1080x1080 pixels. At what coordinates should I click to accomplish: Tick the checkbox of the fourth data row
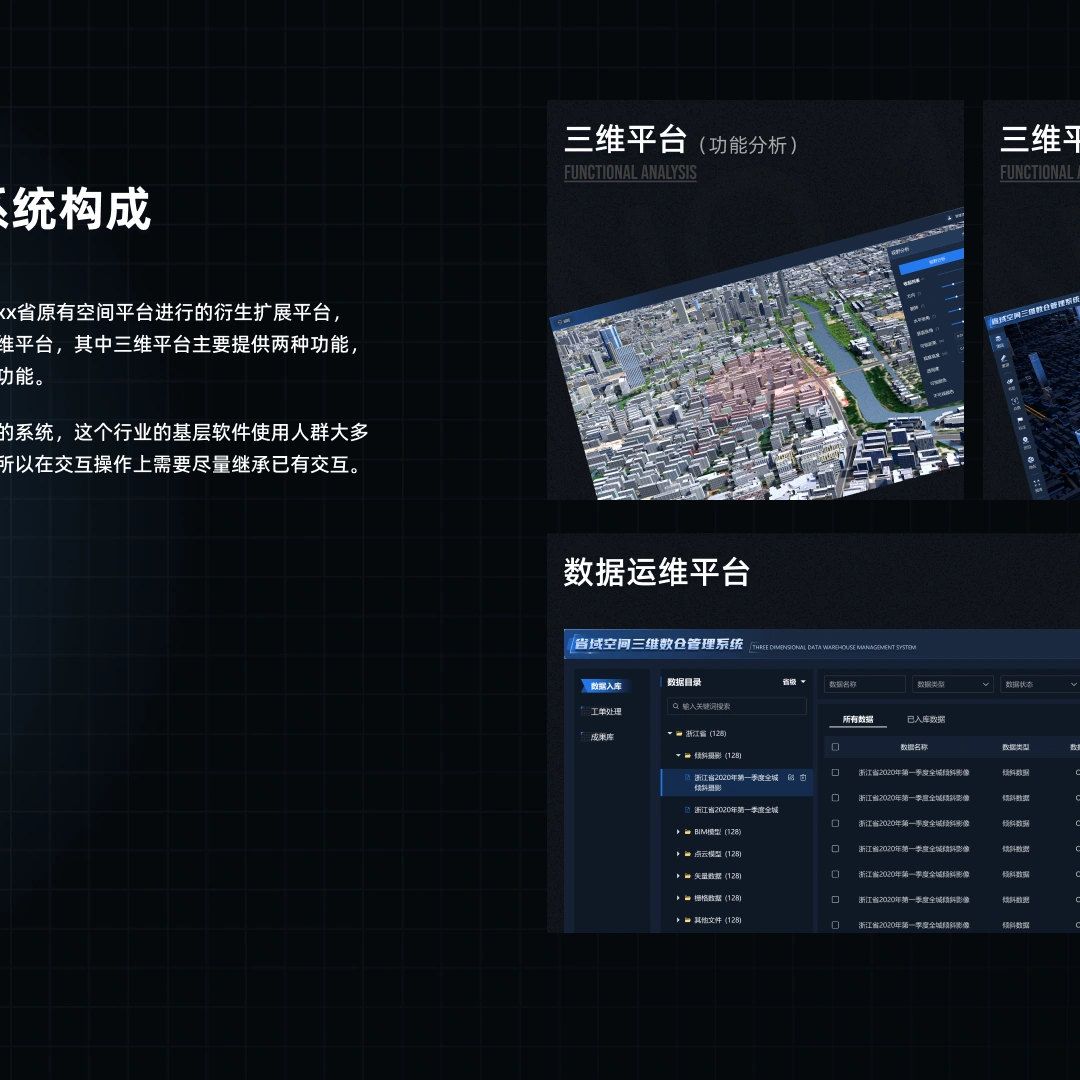[x=835, y=849]
